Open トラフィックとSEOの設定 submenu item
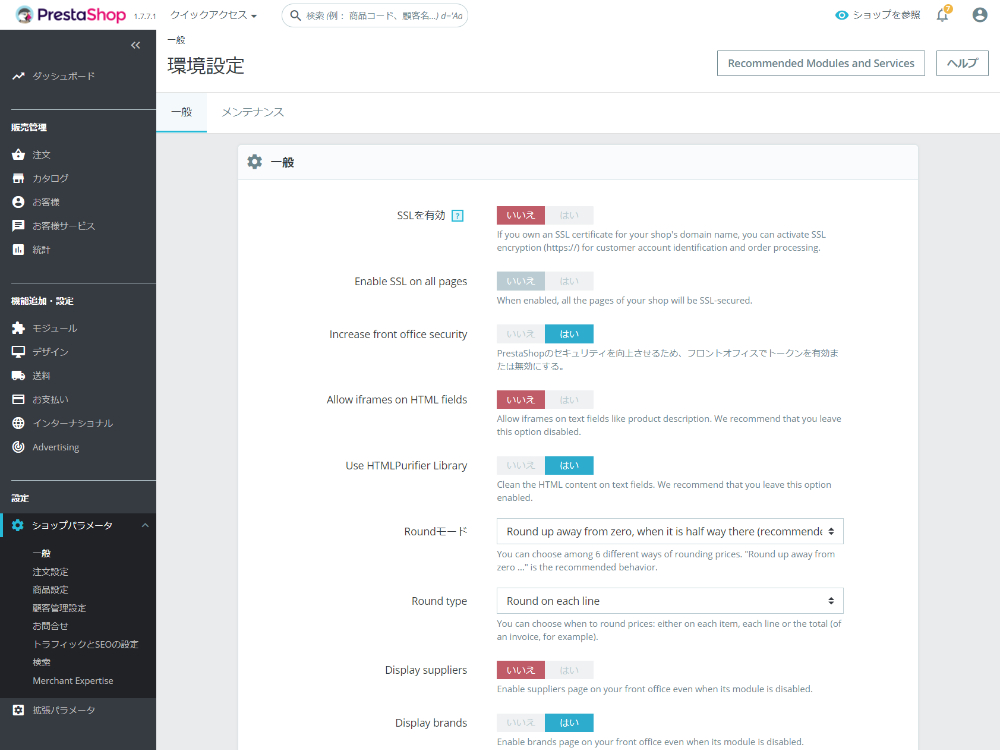The width and height of the screenshot is (1000, 750). pyautogui.click(x=85, y=644)
